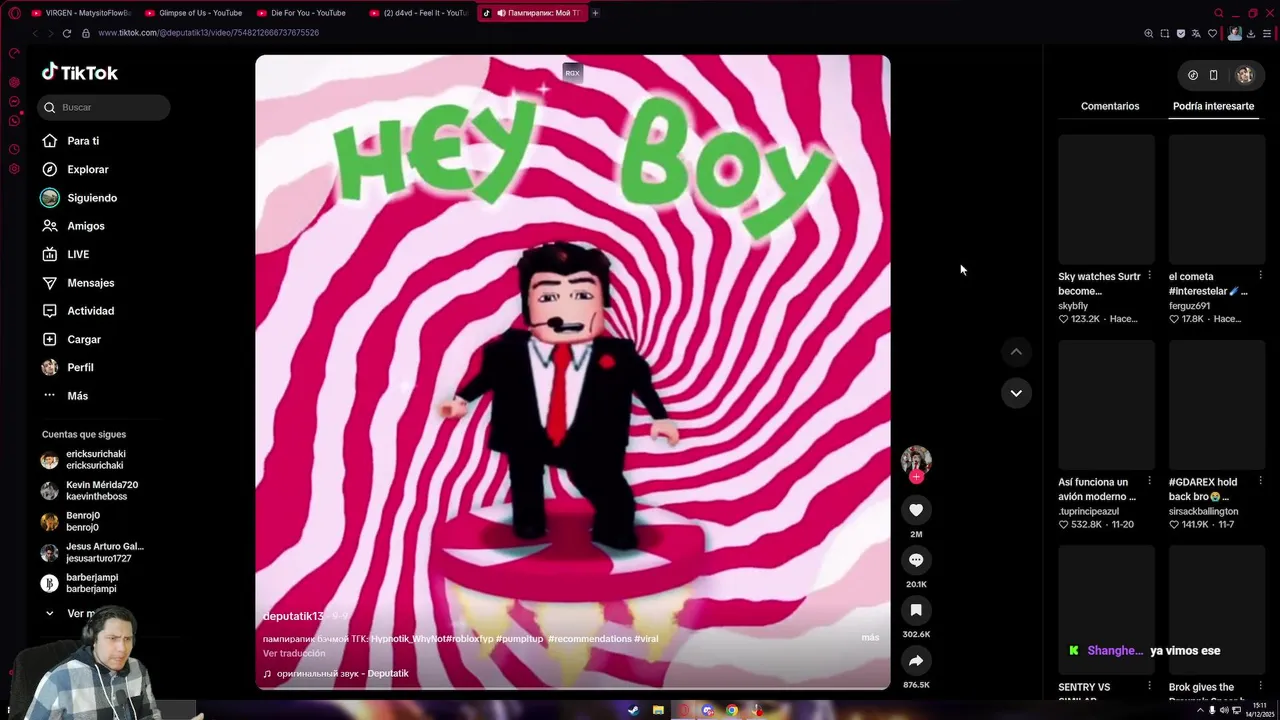
Task: Save video with bookmark icon
Action: tap(916, 610)
